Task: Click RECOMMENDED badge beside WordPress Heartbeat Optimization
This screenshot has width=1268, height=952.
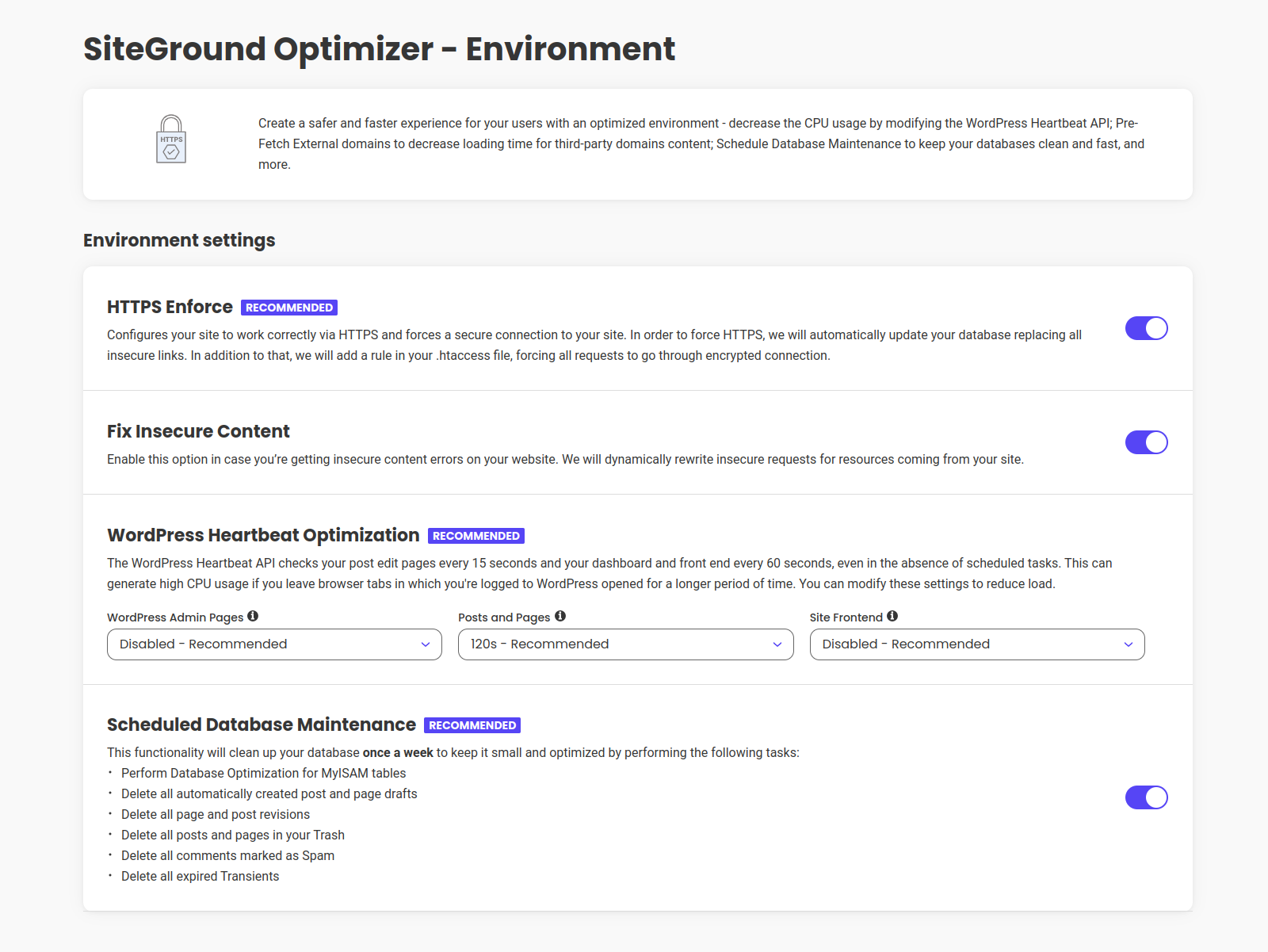Action: coord(476,536)
